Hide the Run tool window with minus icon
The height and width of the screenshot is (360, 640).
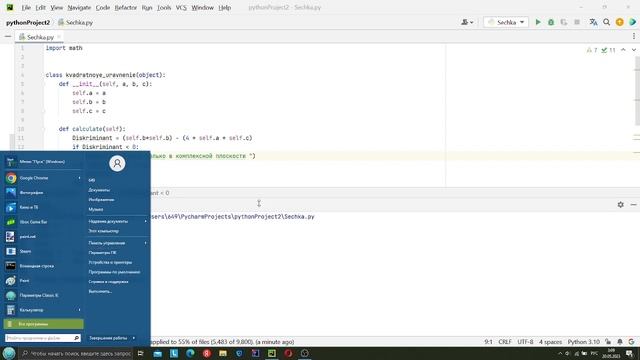pyautogui.click(x=633, y=204)
